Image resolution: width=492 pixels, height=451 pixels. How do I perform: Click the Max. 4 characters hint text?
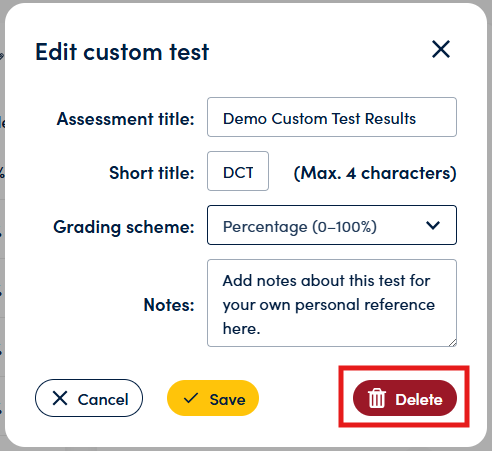click(x=375, y=173)
